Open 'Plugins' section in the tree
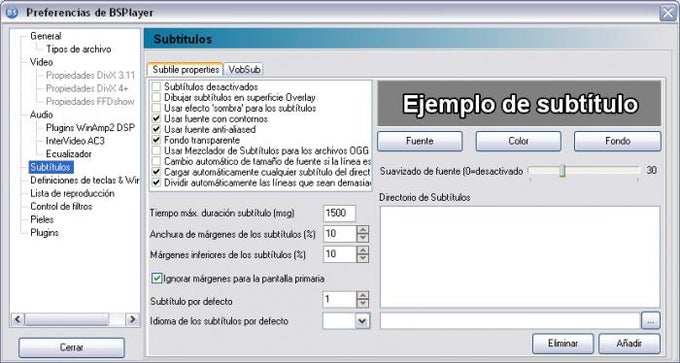Screen dimensions: 680x363 pyautogui.click(x=44, y=232)
